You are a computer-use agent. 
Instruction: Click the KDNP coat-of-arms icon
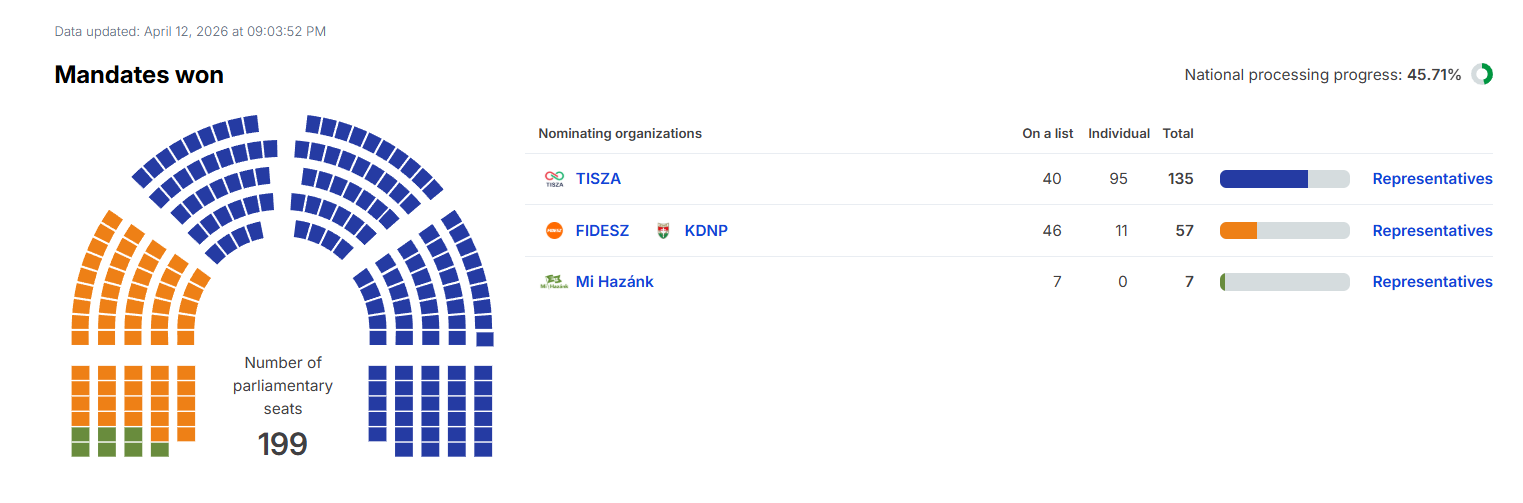click(x=663, y=231)
